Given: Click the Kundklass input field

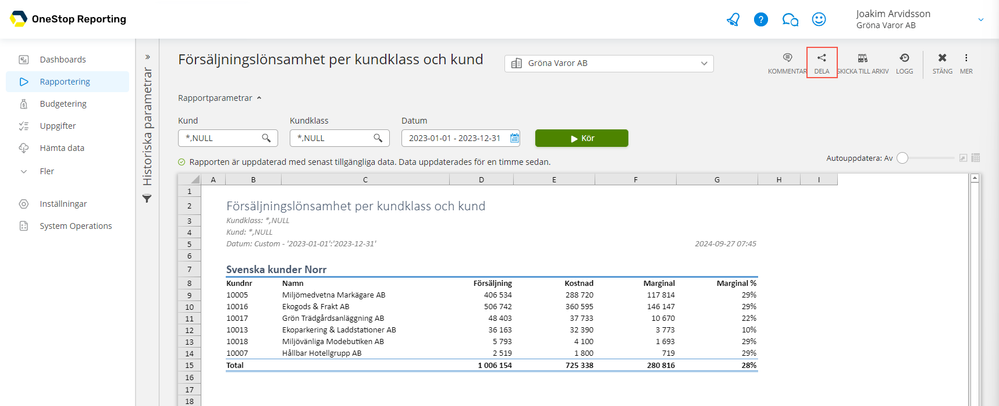Looking at the screenshot, I should [x=340, y=138].
